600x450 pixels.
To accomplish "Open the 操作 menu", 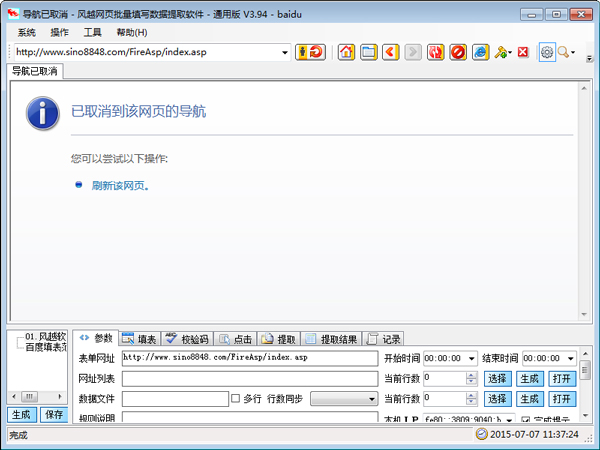I will click(x=59, y=32).
